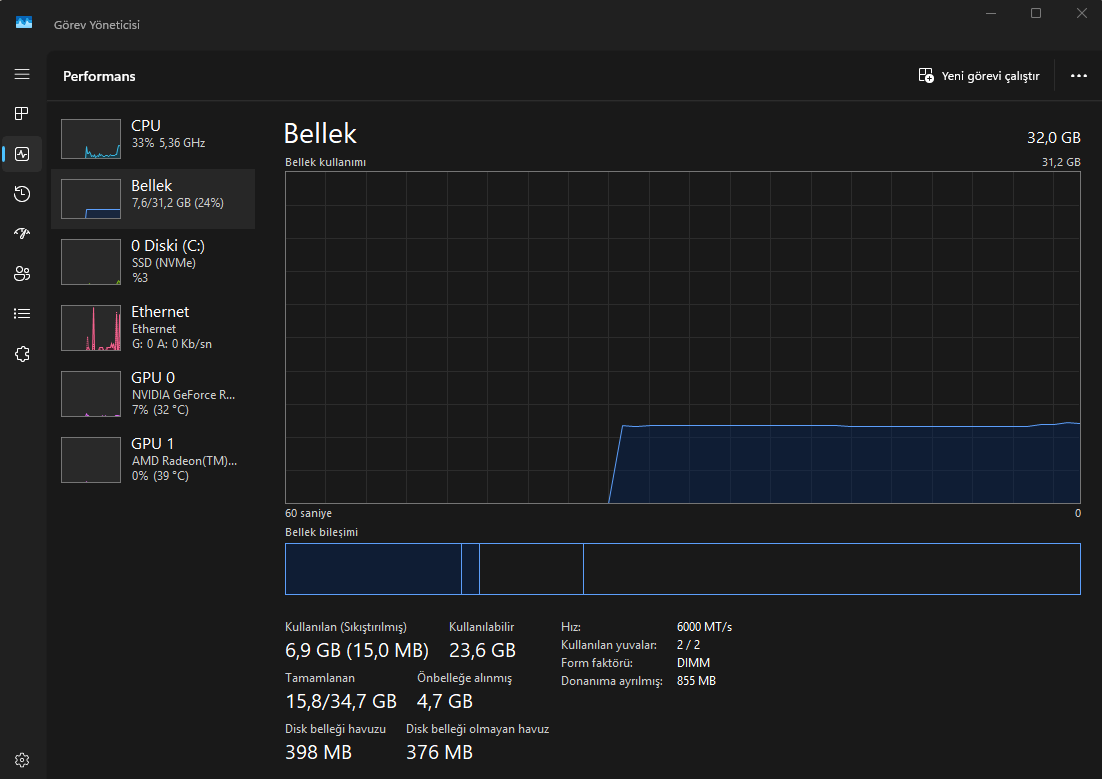This screenshot has height=779, width=1102.
Task: Select the CPU performance entry
Action: click(x=153, y=139)
